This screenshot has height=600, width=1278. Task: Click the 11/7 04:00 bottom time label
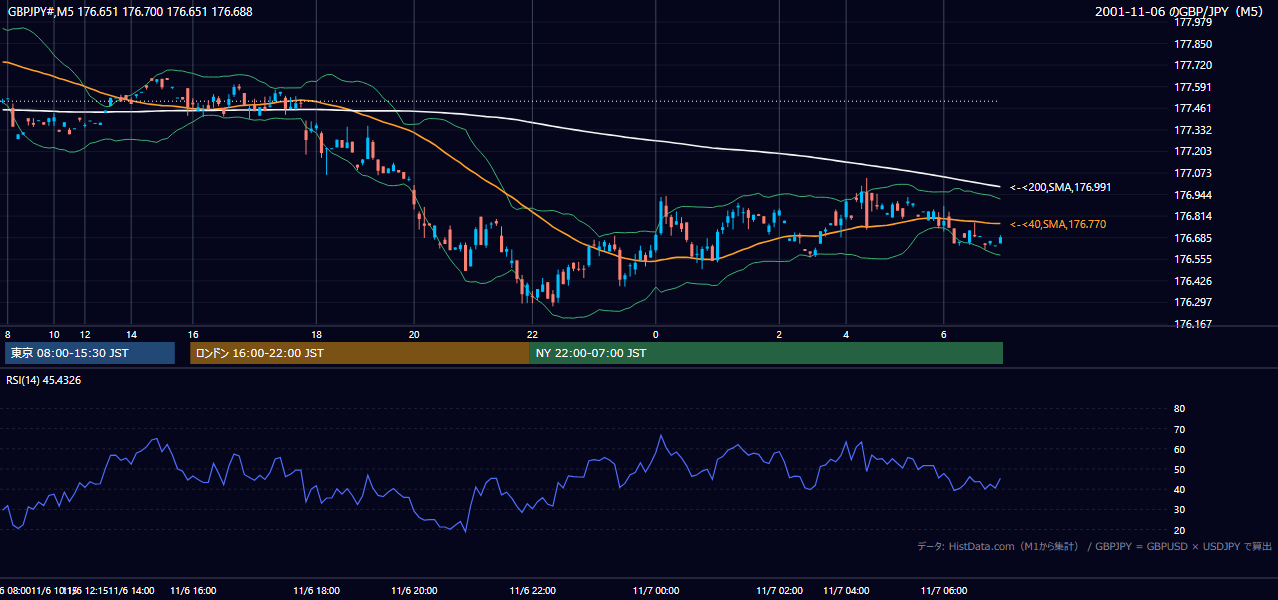point(846,591)
